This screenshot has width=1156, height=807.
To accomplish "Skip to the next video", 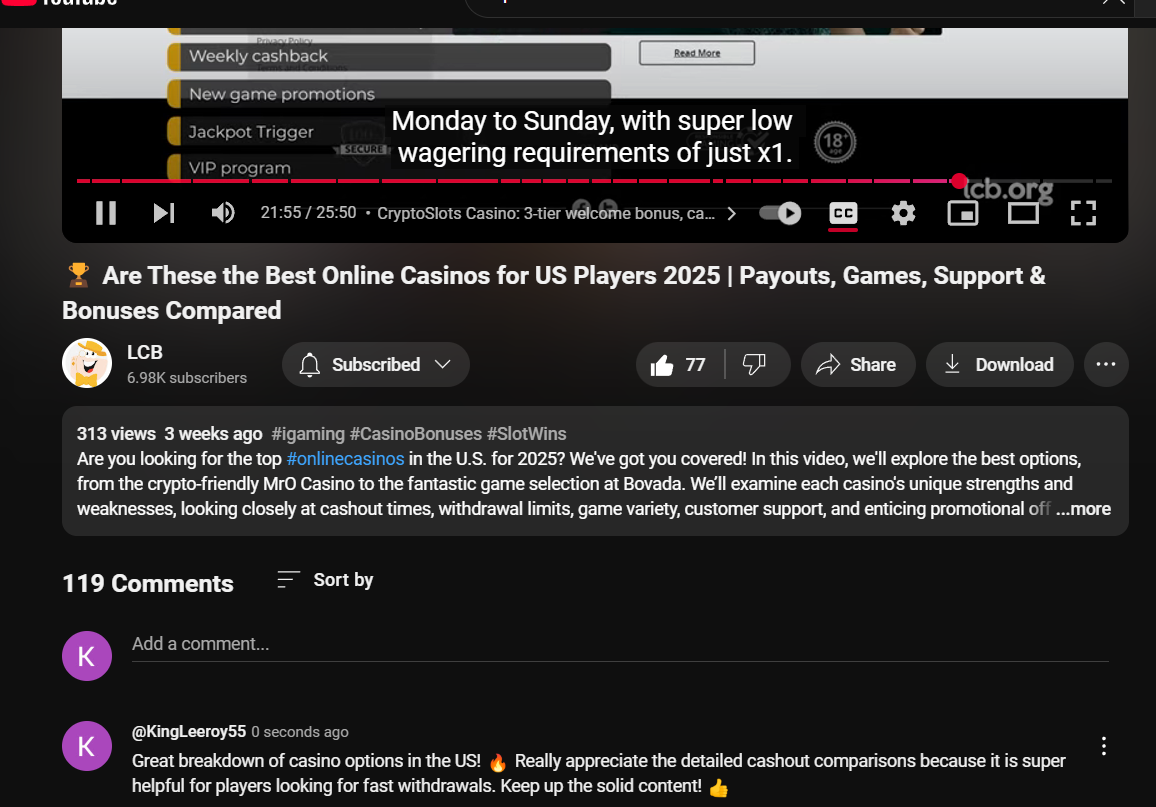I will (164, 213).
